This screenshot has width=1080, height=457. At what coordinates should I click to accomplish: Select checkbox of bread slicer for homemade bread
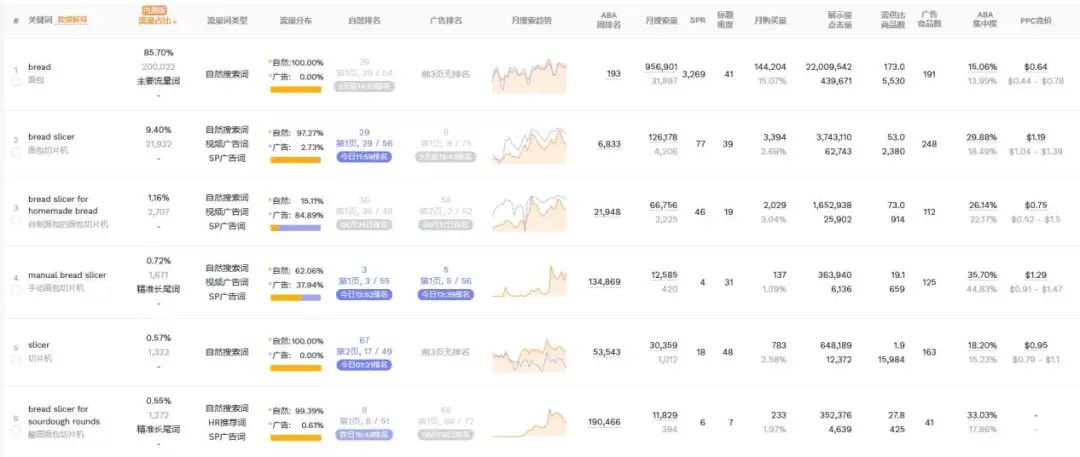(16, 220)
